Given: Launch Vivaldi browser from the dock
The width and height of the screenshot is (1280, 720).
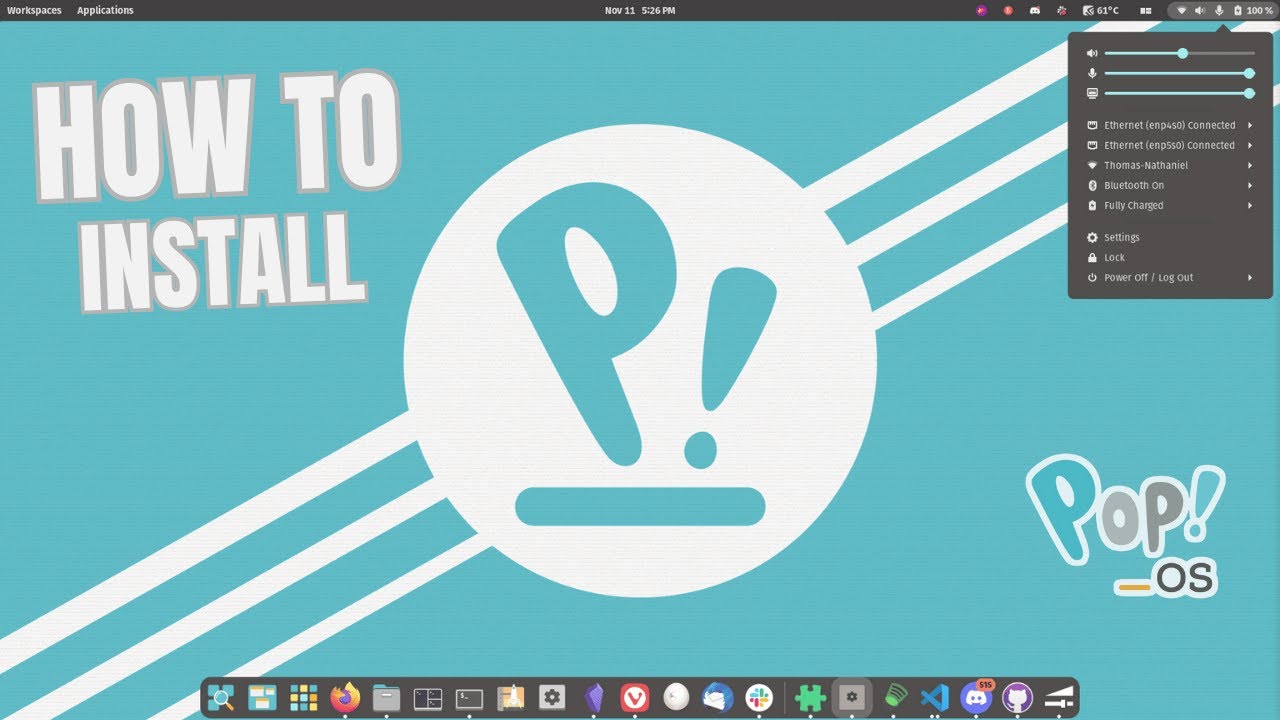Looking at the screenshot, I should 635,697.
